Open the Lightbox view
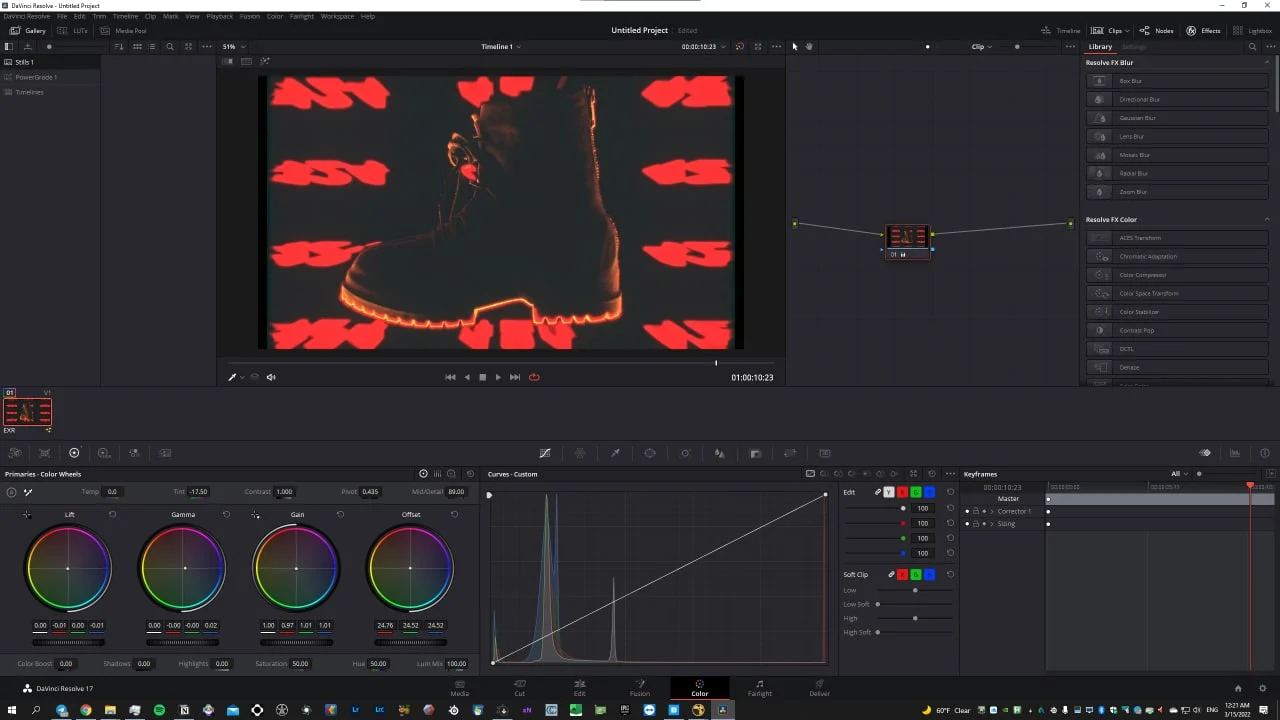 1253,31
